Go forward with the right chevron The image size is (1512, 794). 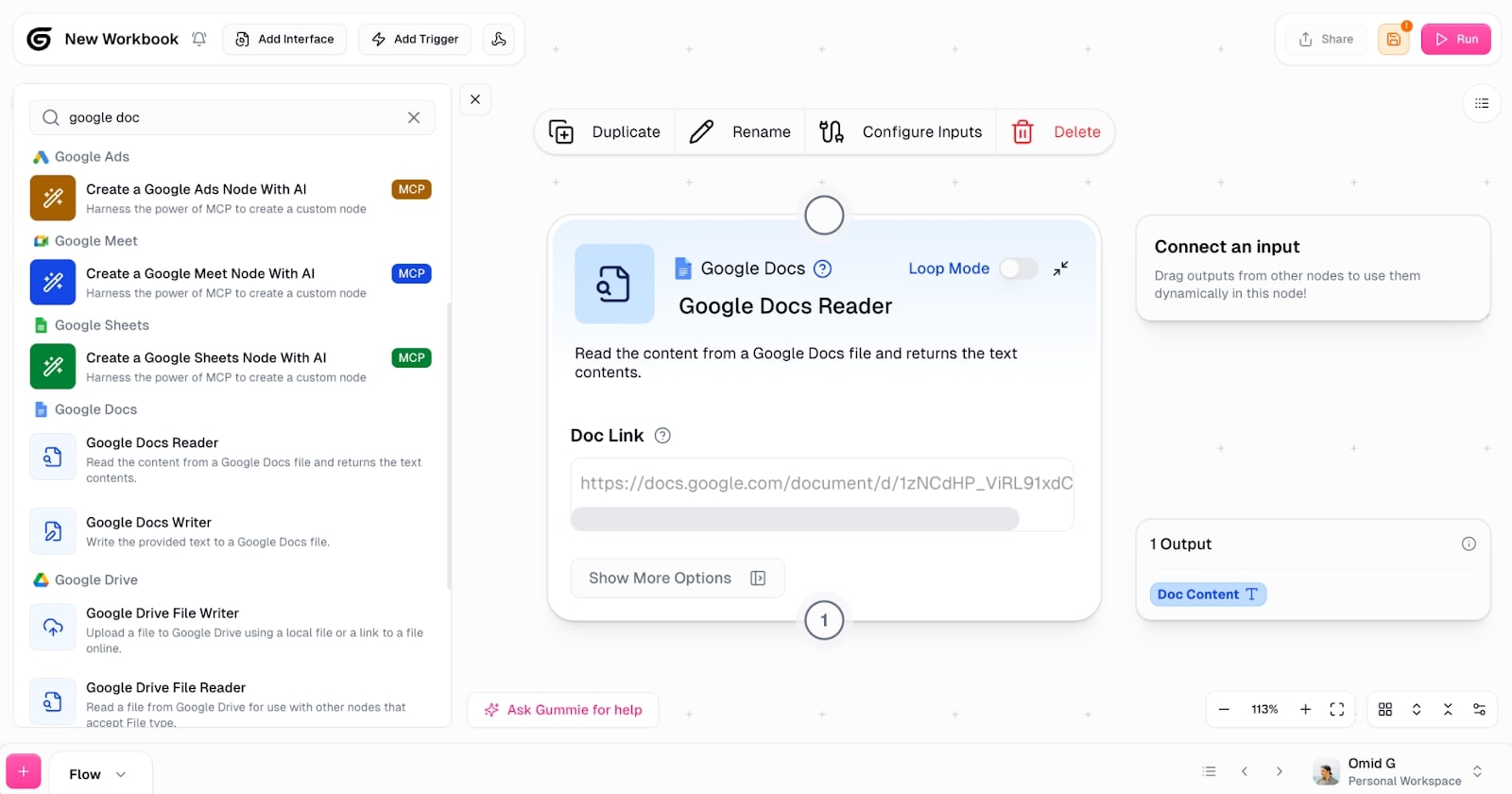click(x=1280, y=771)
